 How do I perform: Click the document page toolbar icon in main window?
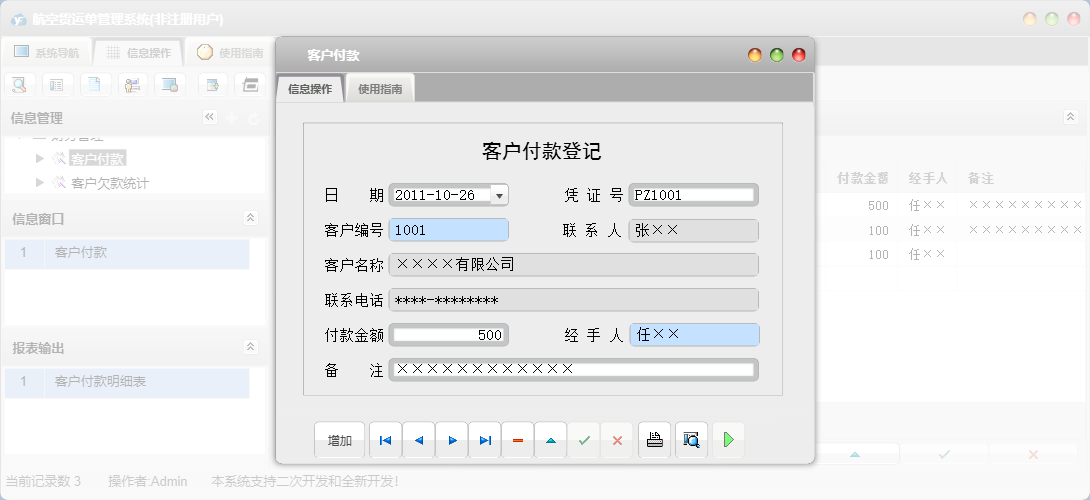click(x=95, y=85)
